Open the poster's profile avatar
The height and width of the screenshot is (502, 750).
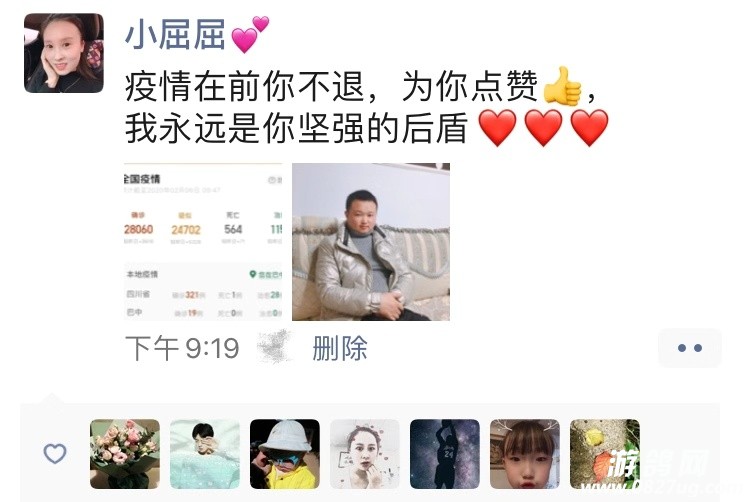64,53
